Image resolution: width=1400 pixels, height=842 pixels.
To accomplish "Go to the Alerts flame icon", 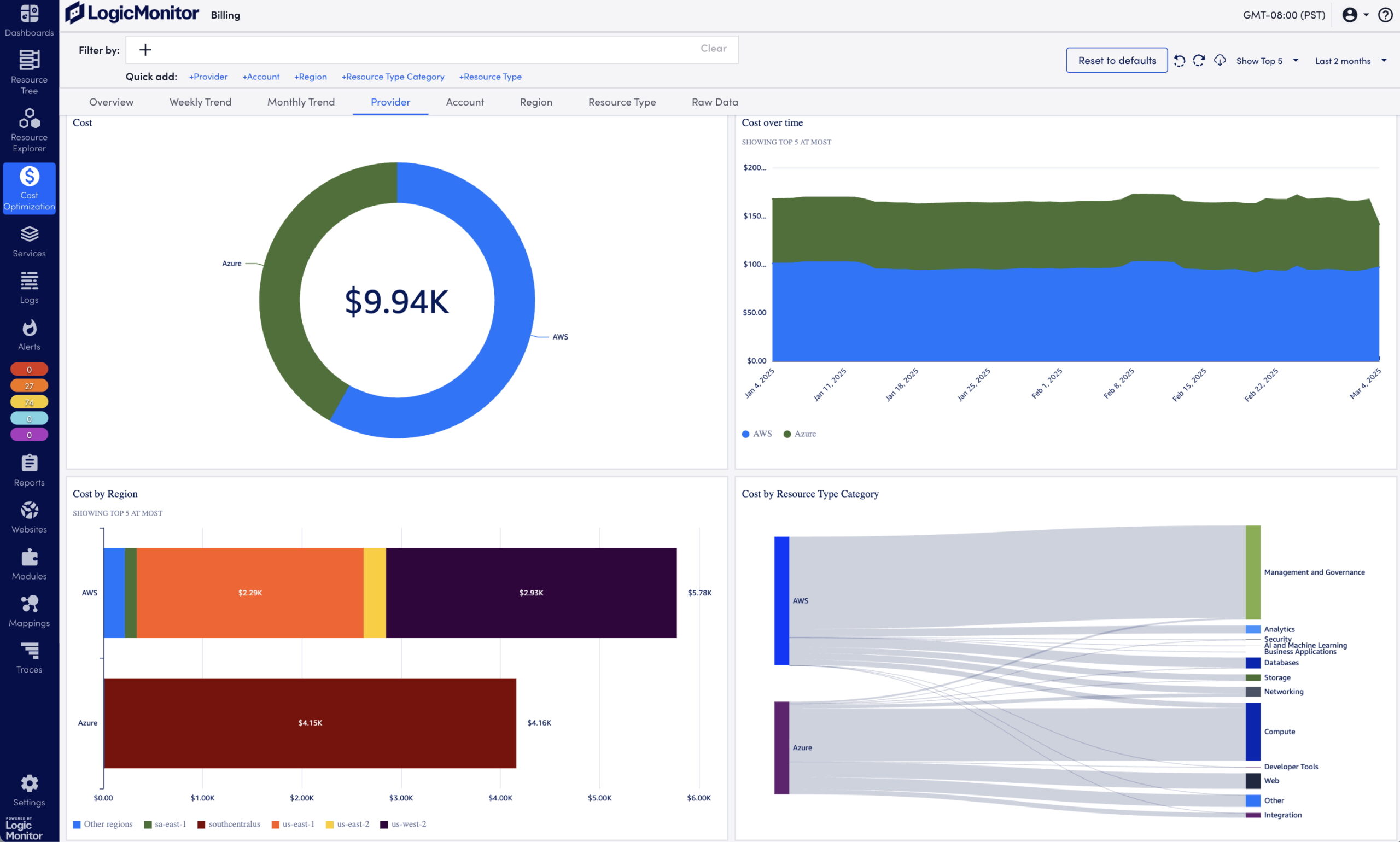I will pyautogui.click(x=29, y=328).
